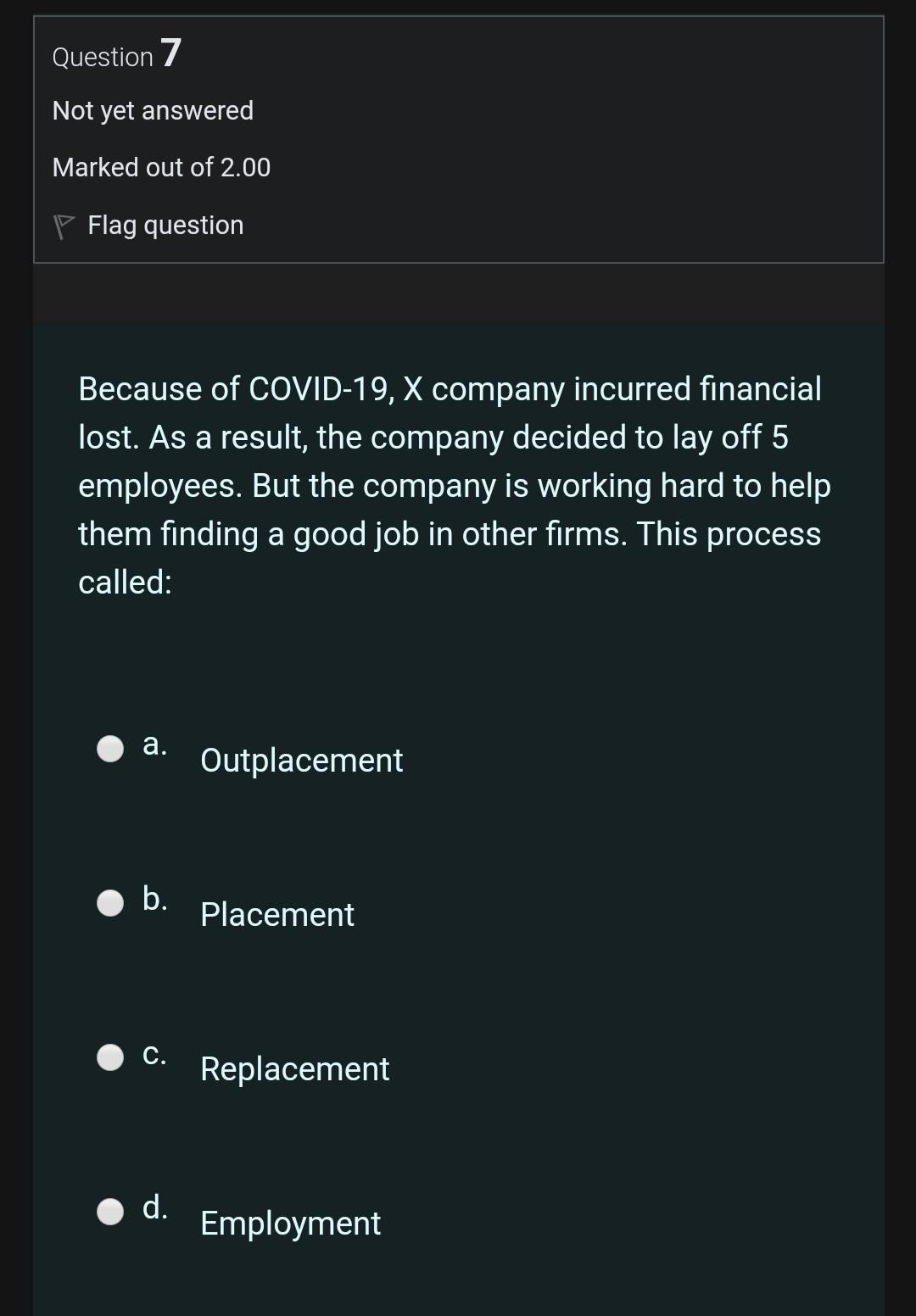The height and width of the screenshot is (1316, 916).
Task: Click the COVID-19 question paragraph
Action: point(455,484)
